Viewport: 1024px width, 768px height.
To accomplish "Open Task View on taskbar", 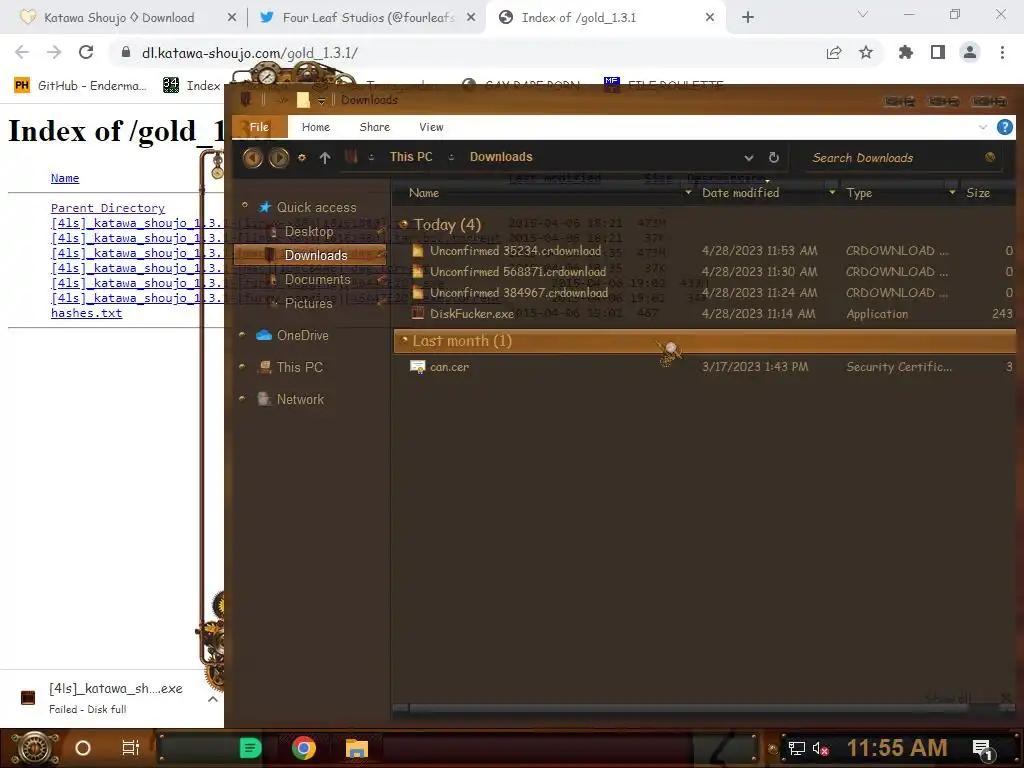I will pyautogui.click(x=131, y=748).
